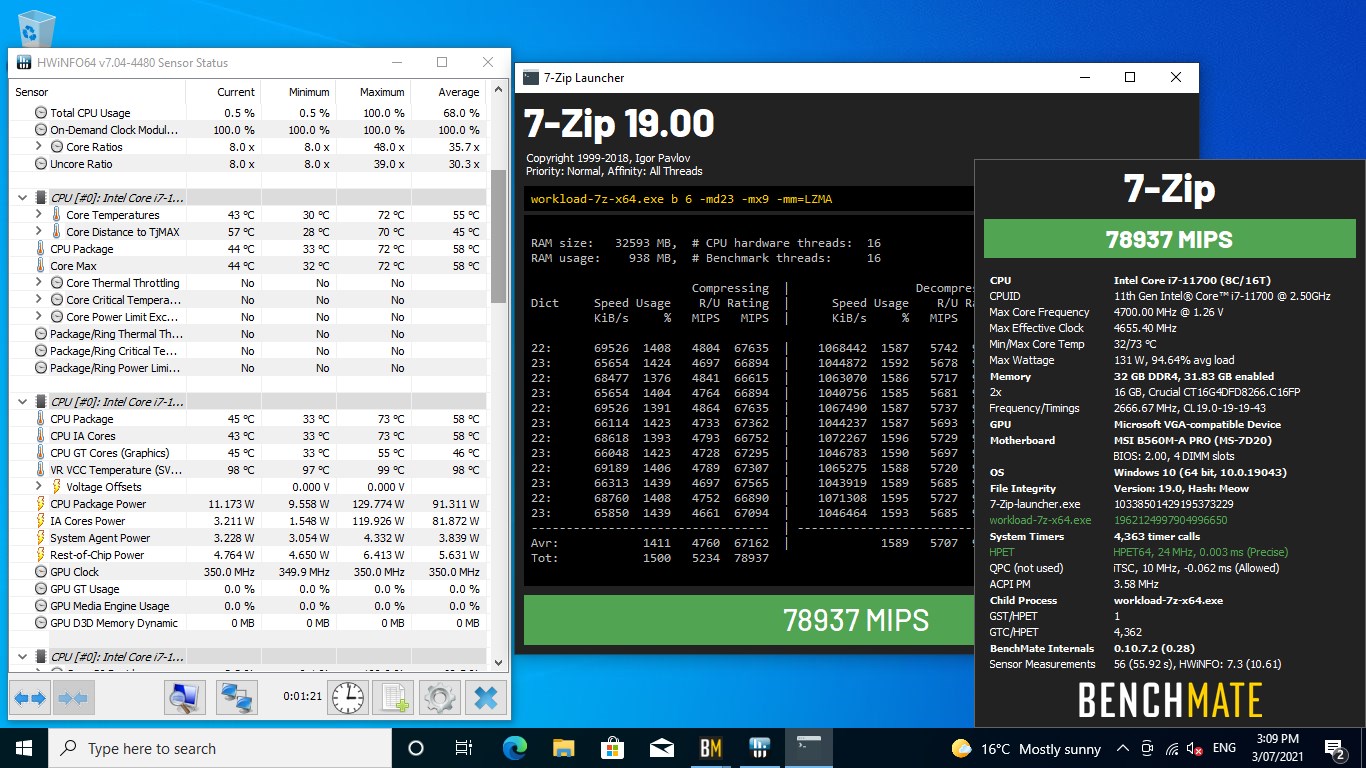
Task: Click the Sensor column header
Action: [x=98, y=92]
